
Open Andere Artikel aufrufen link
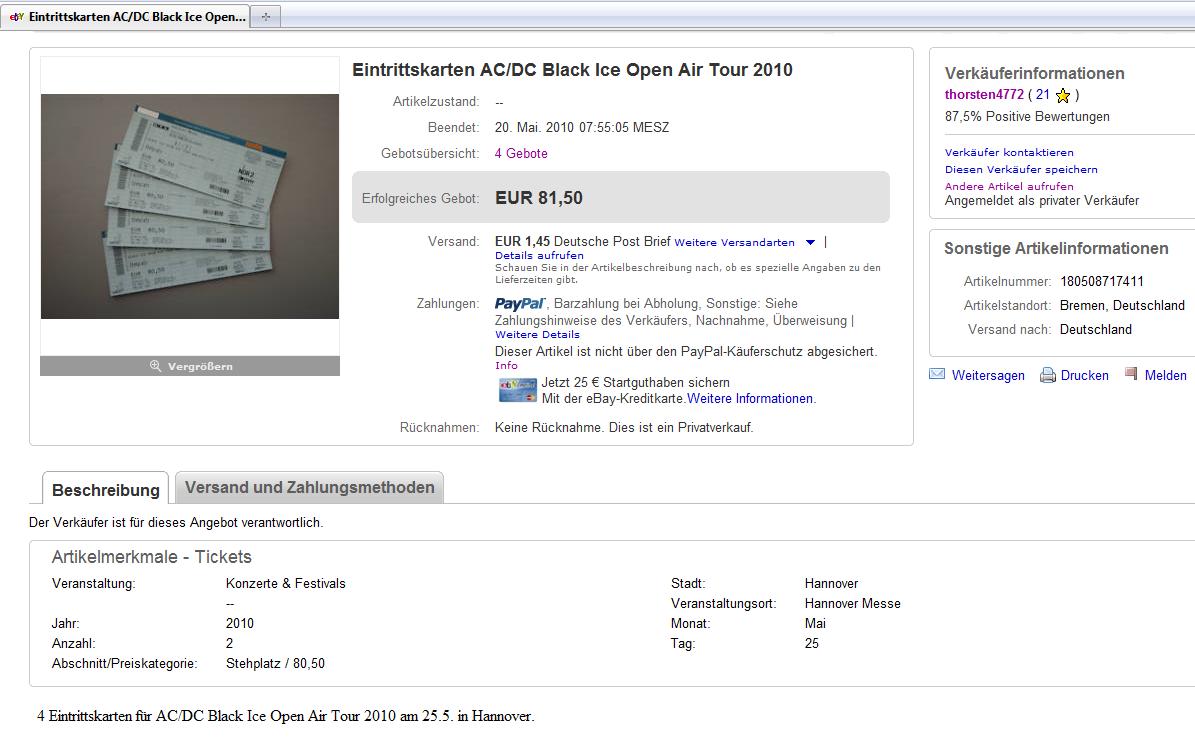pos(1009,186)
